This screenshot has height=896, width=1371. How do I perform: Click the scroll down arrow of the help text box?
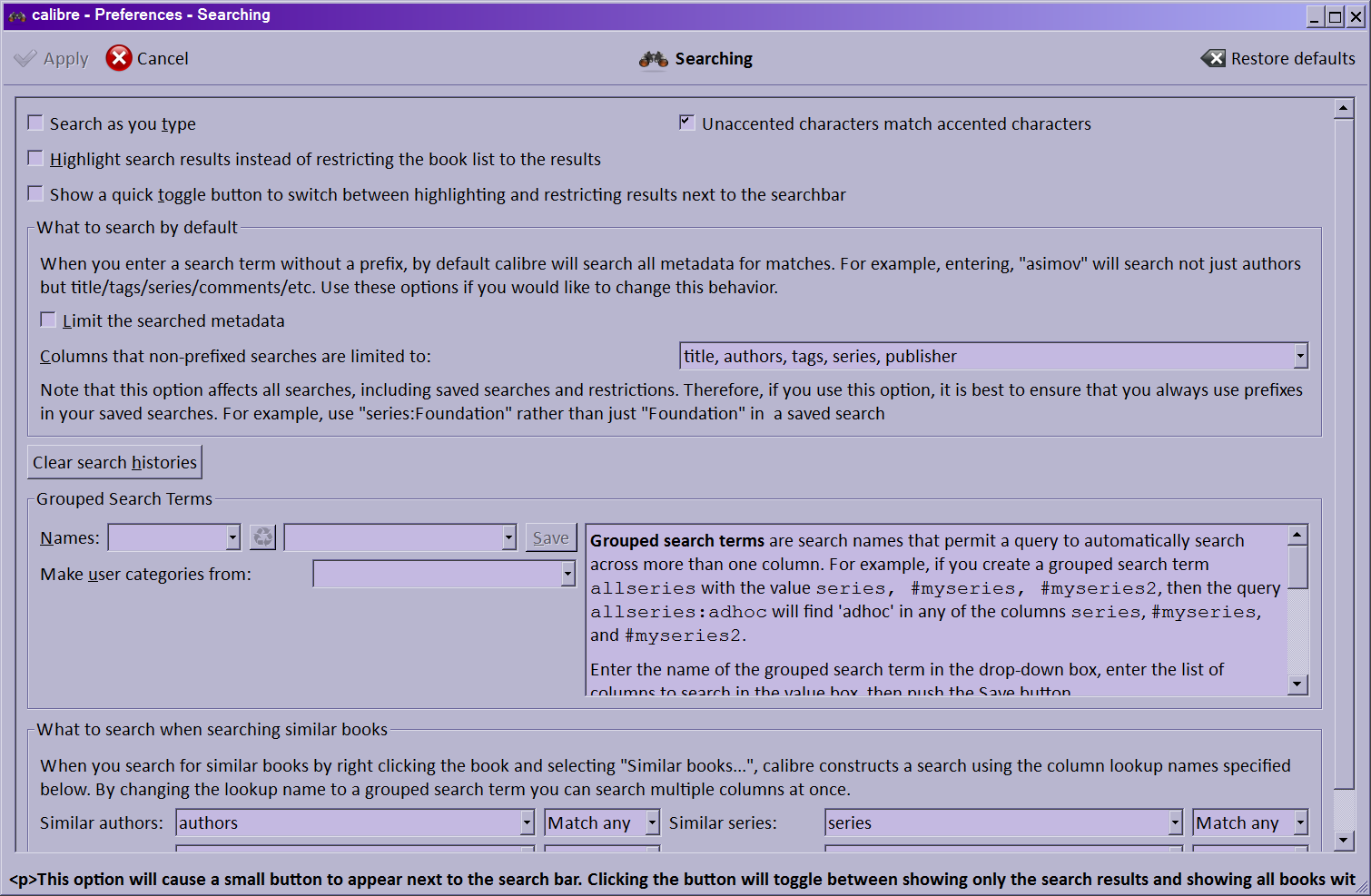[1297, 684]
